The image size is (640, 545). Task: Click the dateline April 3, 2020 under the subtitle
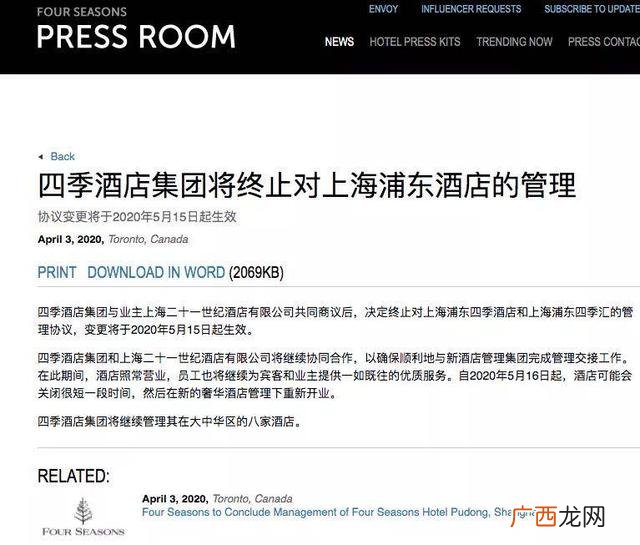71,239
